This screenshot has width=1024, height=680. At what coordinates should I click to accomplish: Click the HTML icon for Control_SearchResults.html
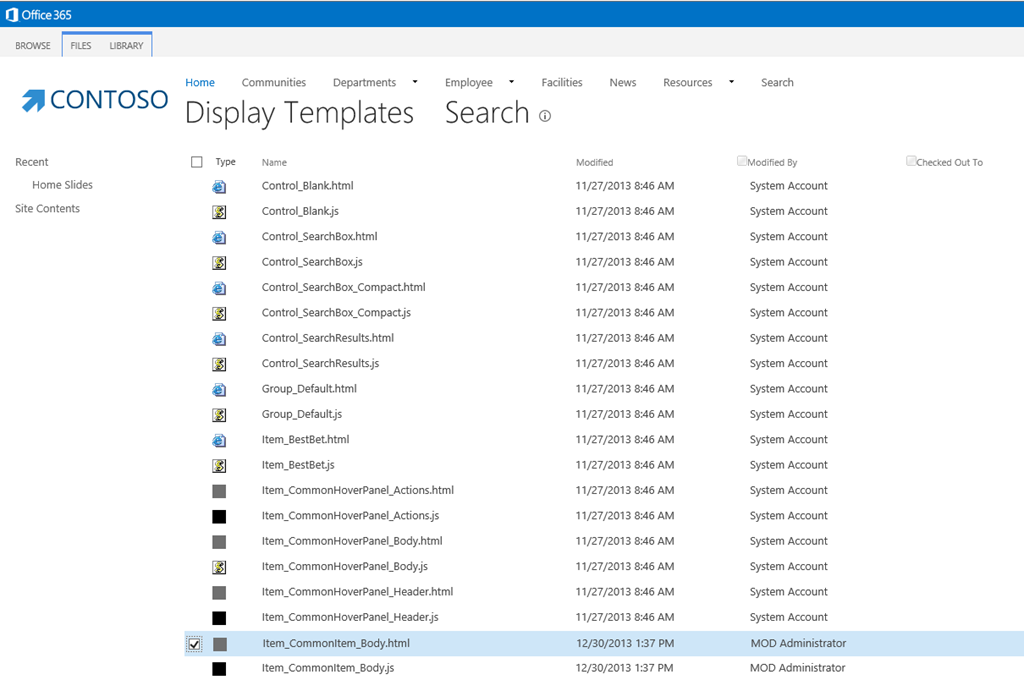coord(219,339)
